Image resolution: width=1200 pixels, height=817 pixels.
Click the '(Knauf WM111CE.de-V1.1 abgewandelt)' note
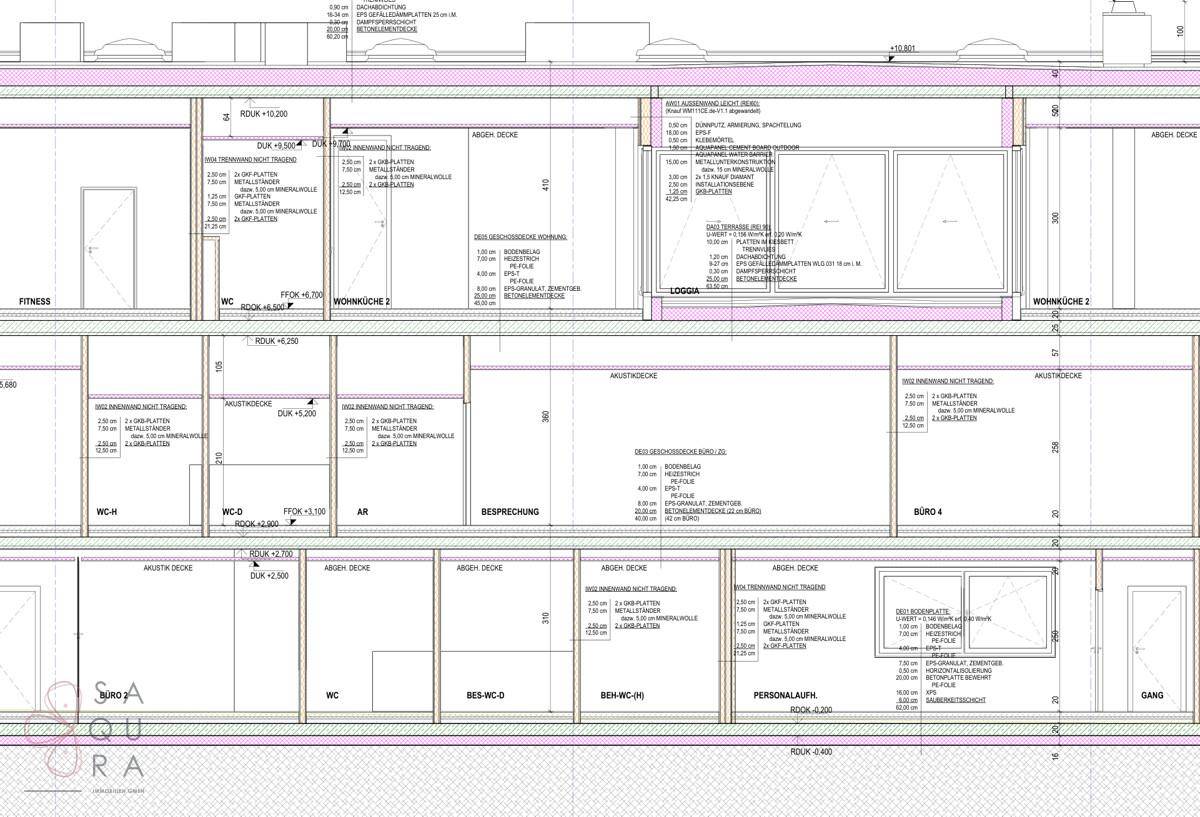[x=715, y=110]
